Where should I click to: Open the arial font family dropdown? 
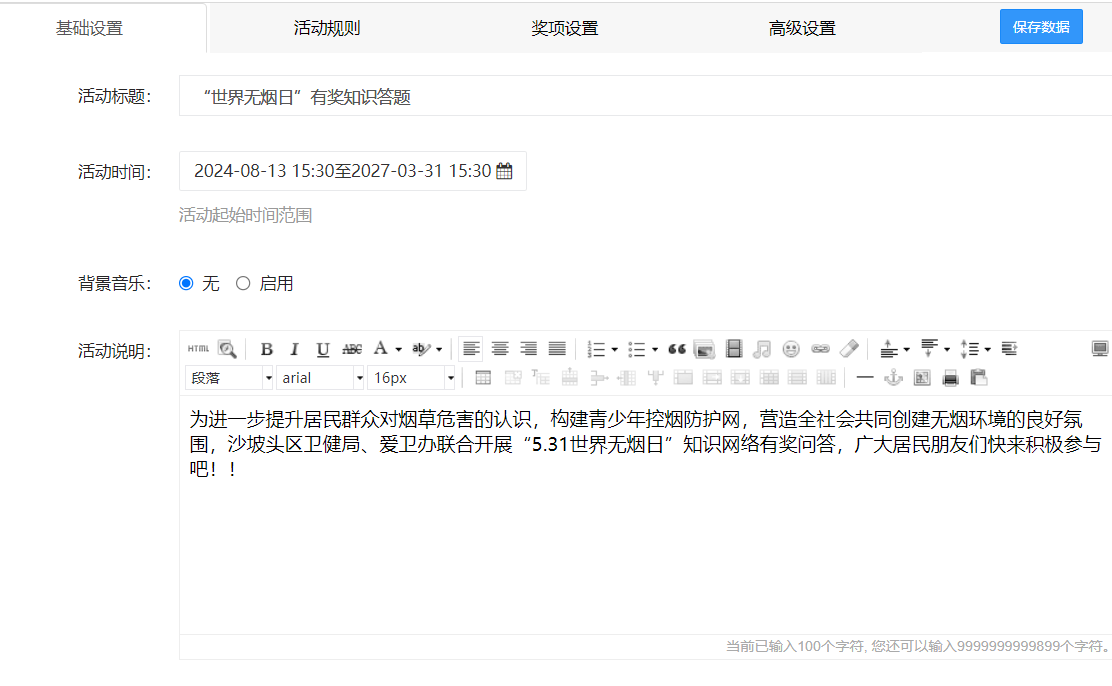pos(318,377)
